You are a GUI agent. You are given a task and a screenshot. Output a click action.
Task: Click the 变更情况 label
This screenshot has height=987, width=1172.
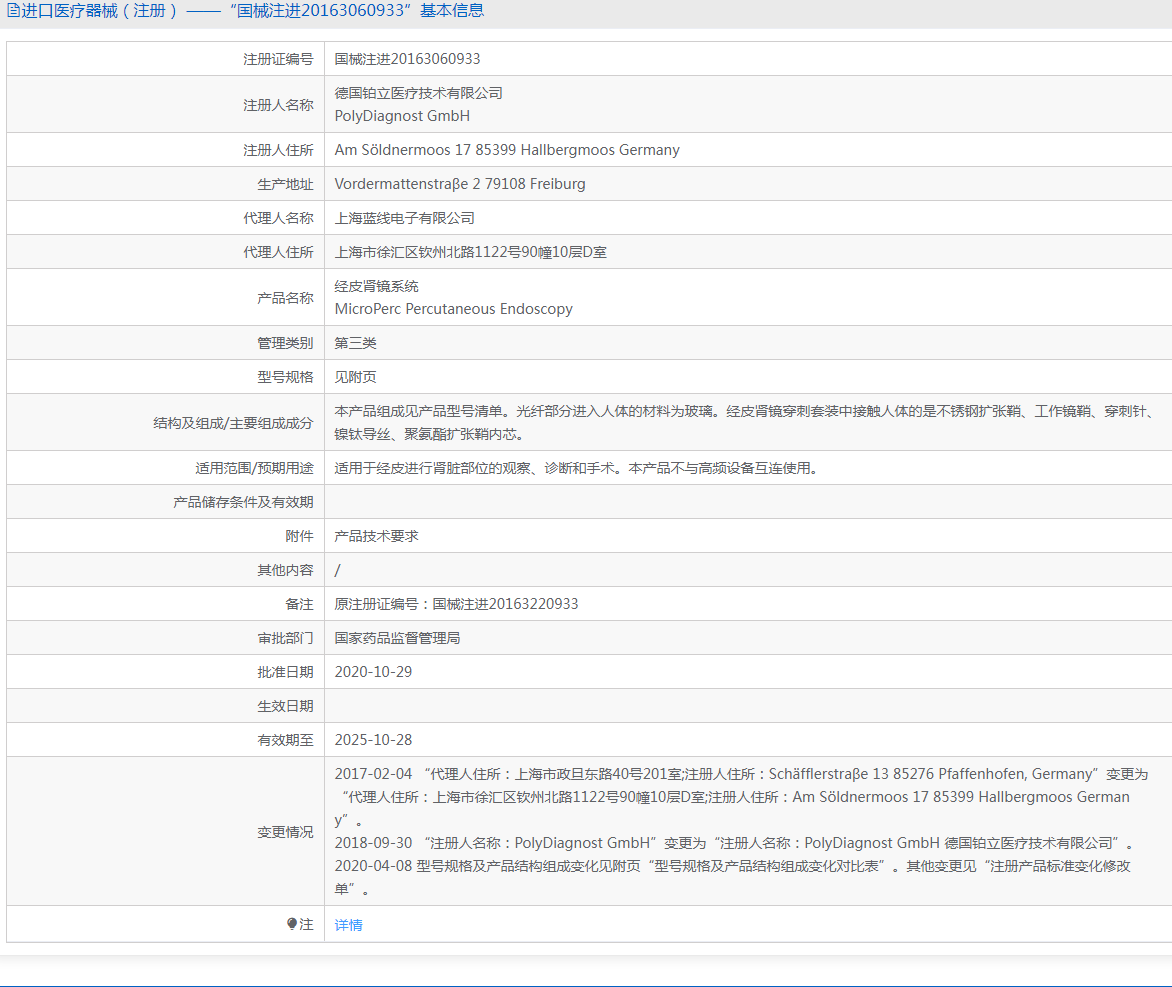286,831
